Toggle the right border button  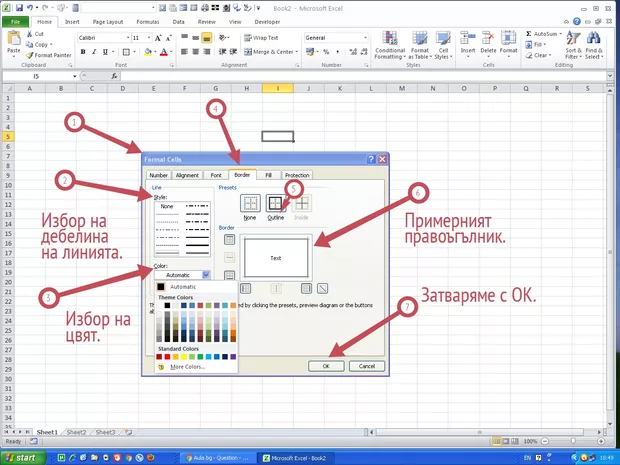point(306,288)
